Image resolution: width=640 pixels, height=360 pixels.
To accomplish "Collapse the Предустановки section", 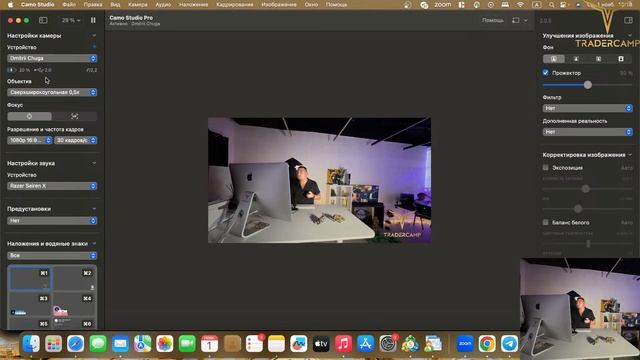I will coord(94,209).
